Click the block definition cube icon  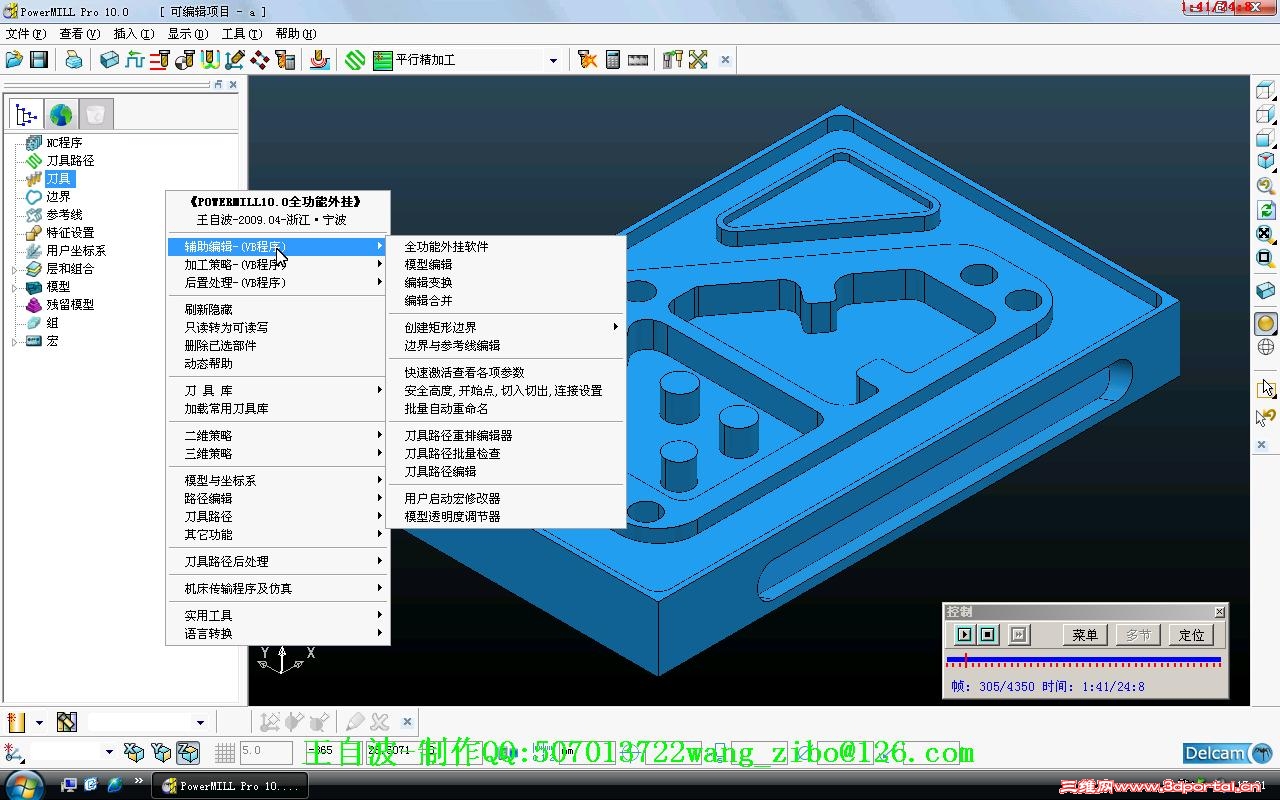[x=110, y=60]
